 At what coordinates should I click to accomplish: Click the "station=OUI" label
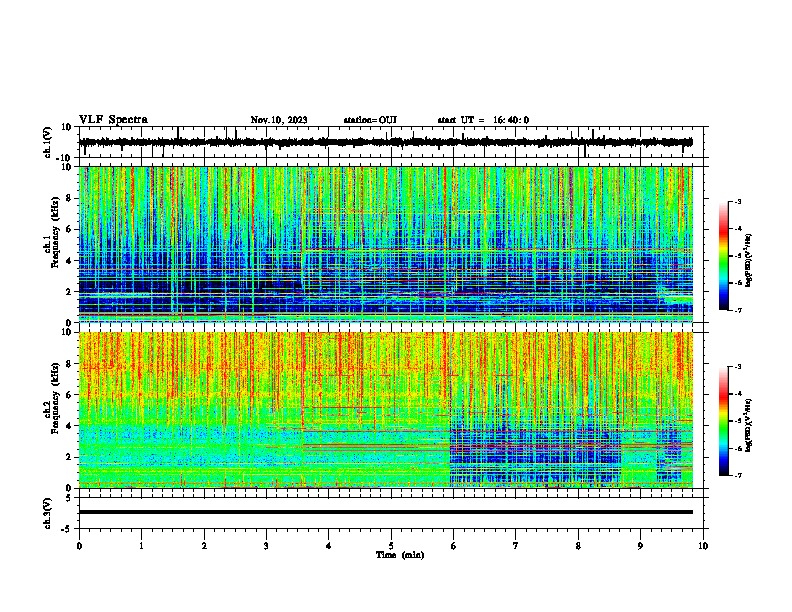click(370, 120)
